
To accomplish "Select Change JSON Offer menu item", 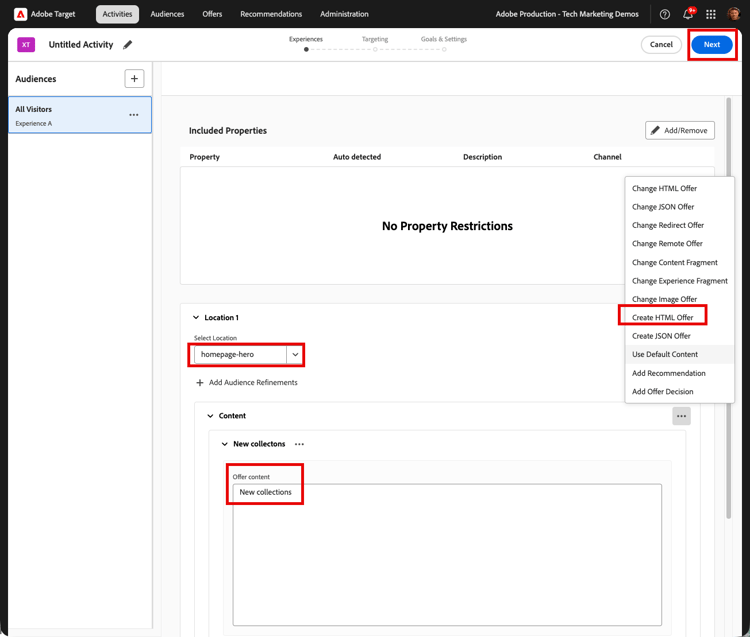I will pyautogui.click(x=679, y=207).
